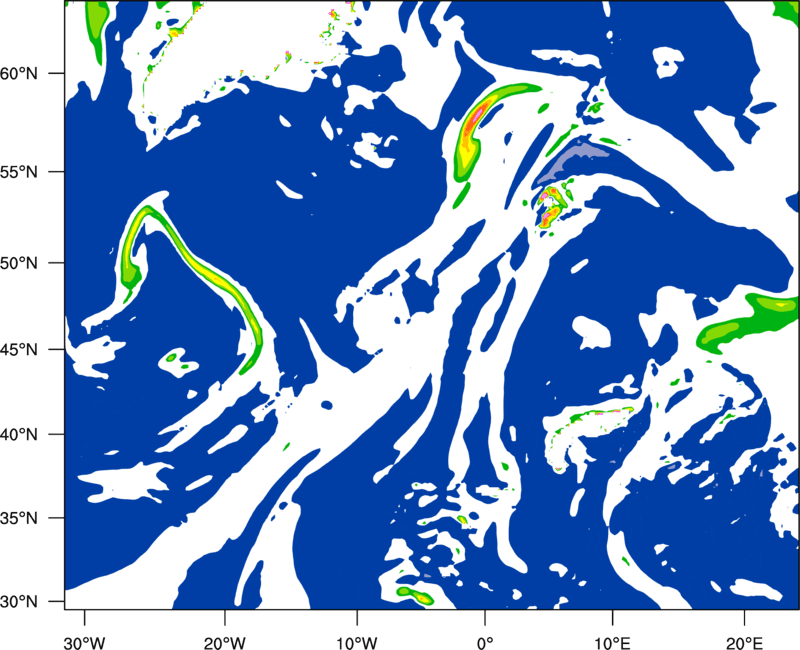Click the 10°W longitude label
Screen dimensions: 800x650
pos(357,643)
